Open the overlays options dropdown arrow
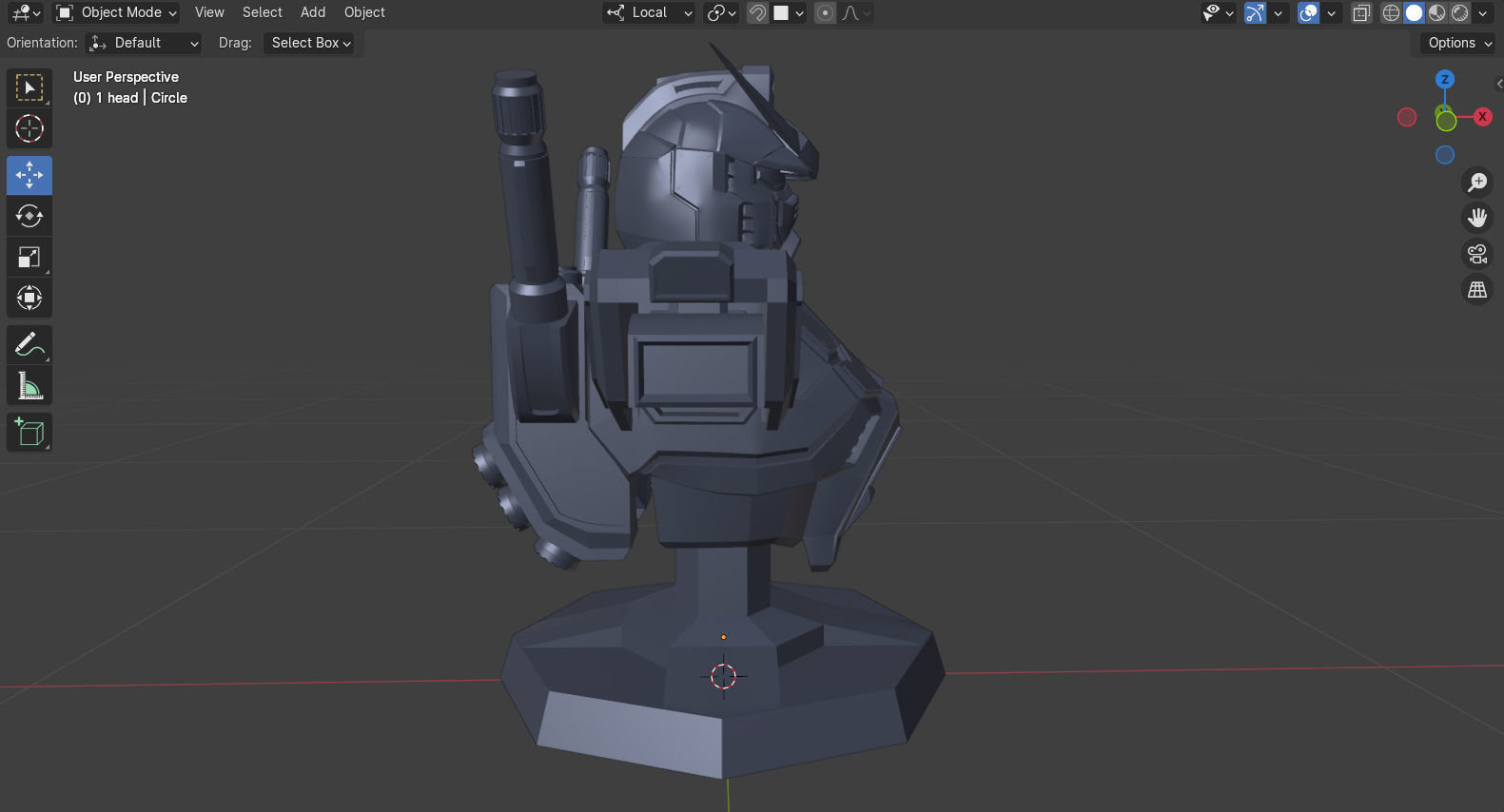 1332,12
